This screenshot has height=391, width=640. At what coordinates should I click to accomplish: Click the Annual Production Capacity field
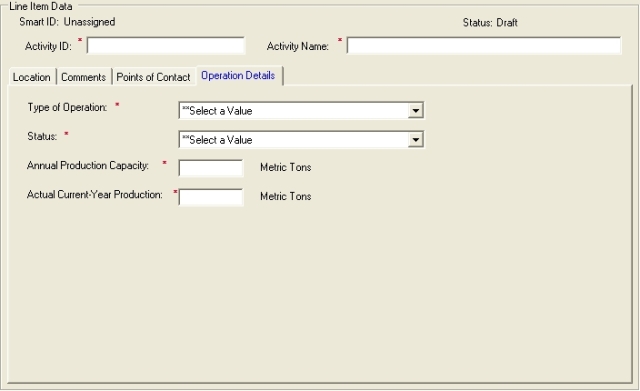coord(211,168)
